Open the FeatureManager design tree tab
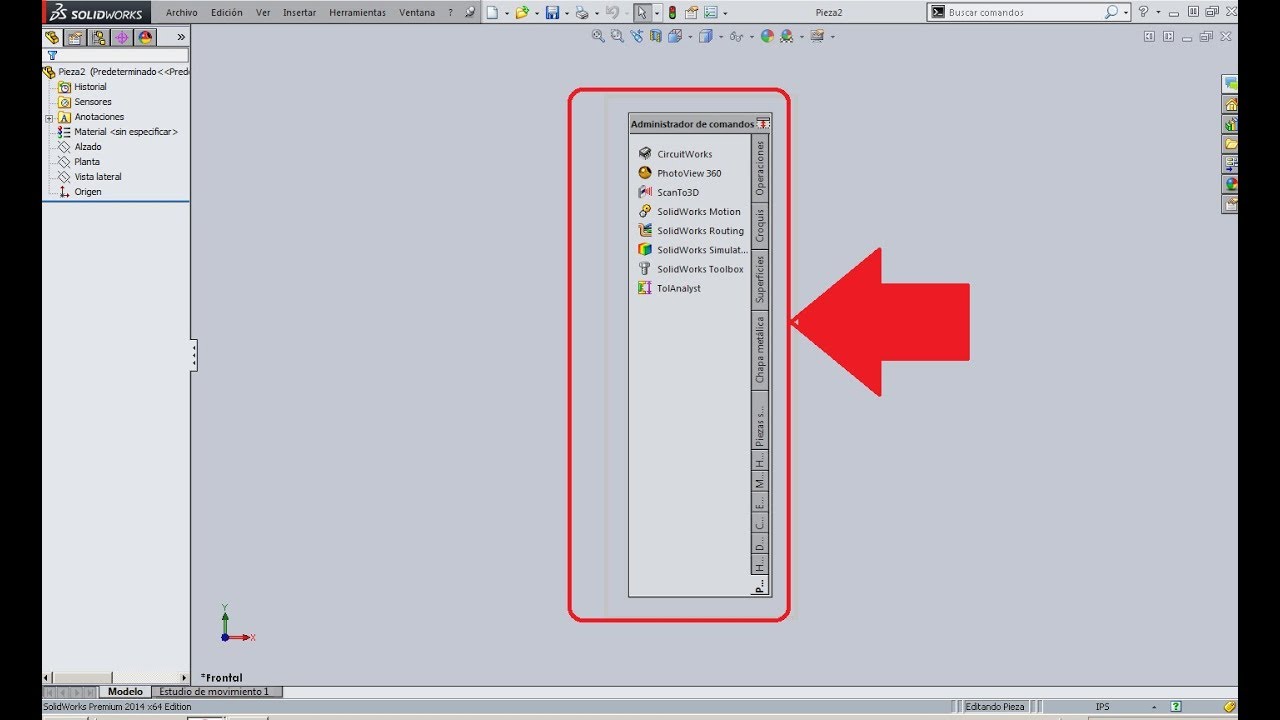 [52, 37]
